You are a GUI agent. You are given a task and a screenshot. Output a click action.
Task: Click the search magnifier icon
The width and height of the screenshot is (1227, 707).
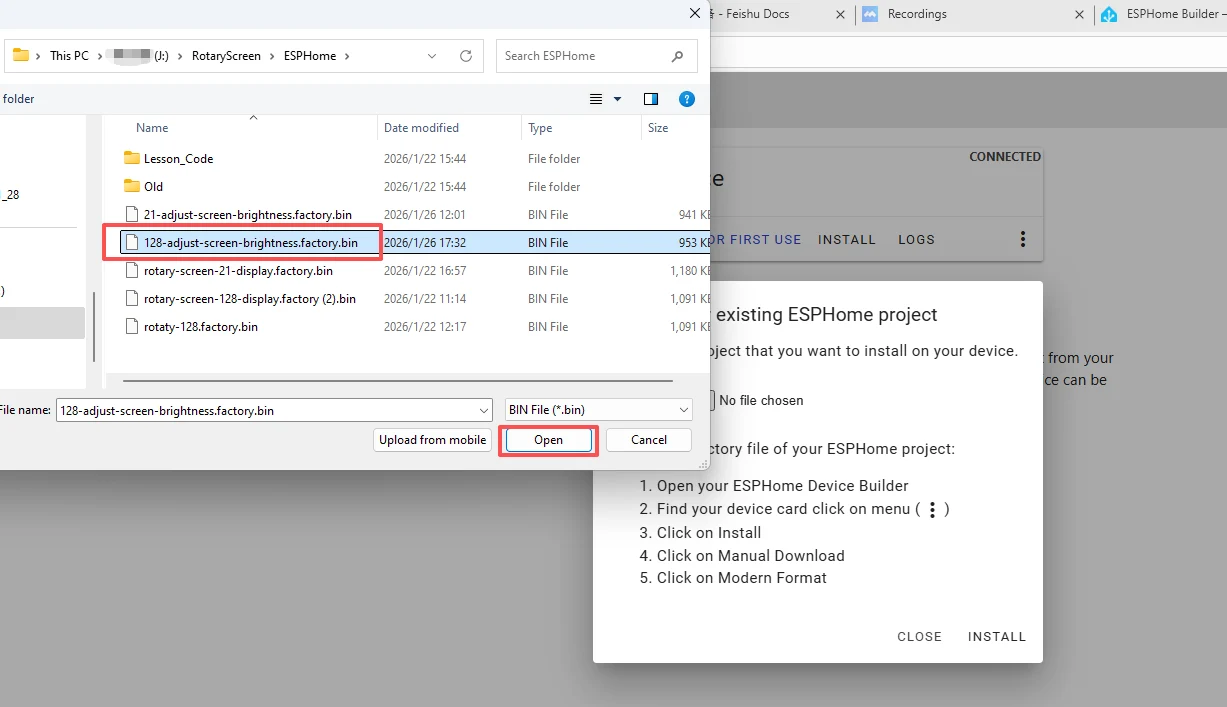678,56
